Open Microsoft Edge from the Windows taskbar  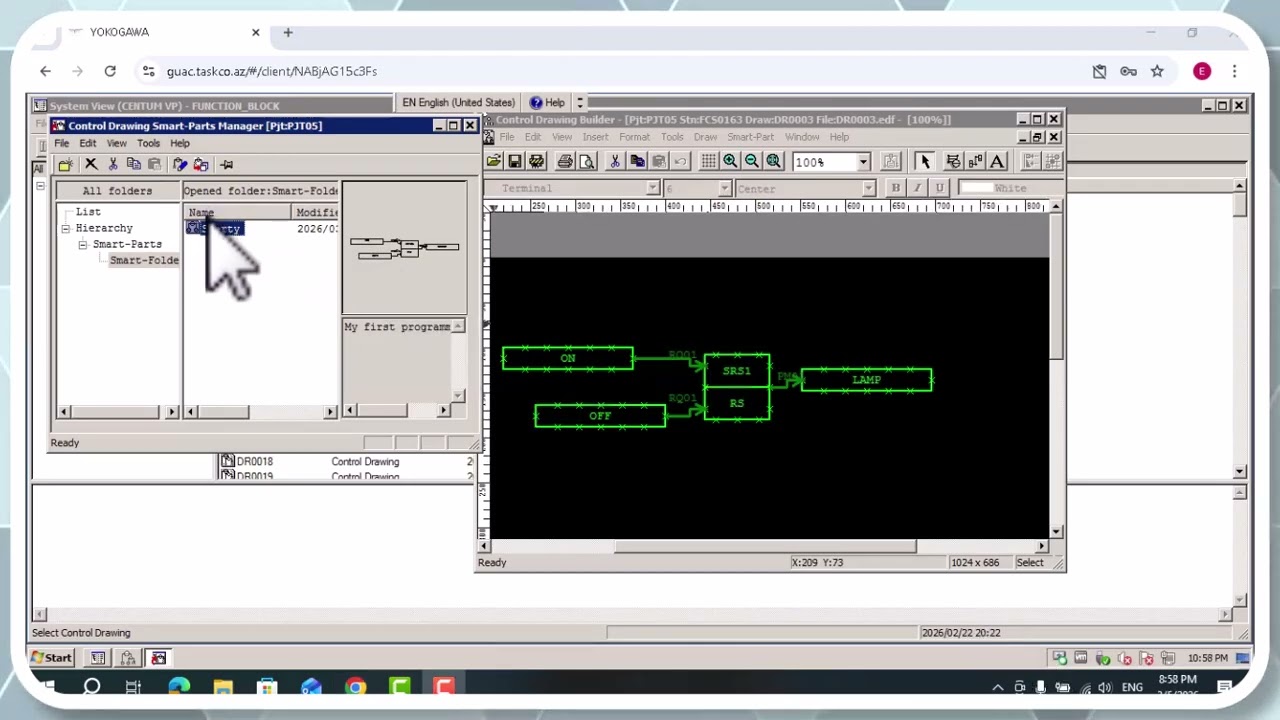point(179,687)
